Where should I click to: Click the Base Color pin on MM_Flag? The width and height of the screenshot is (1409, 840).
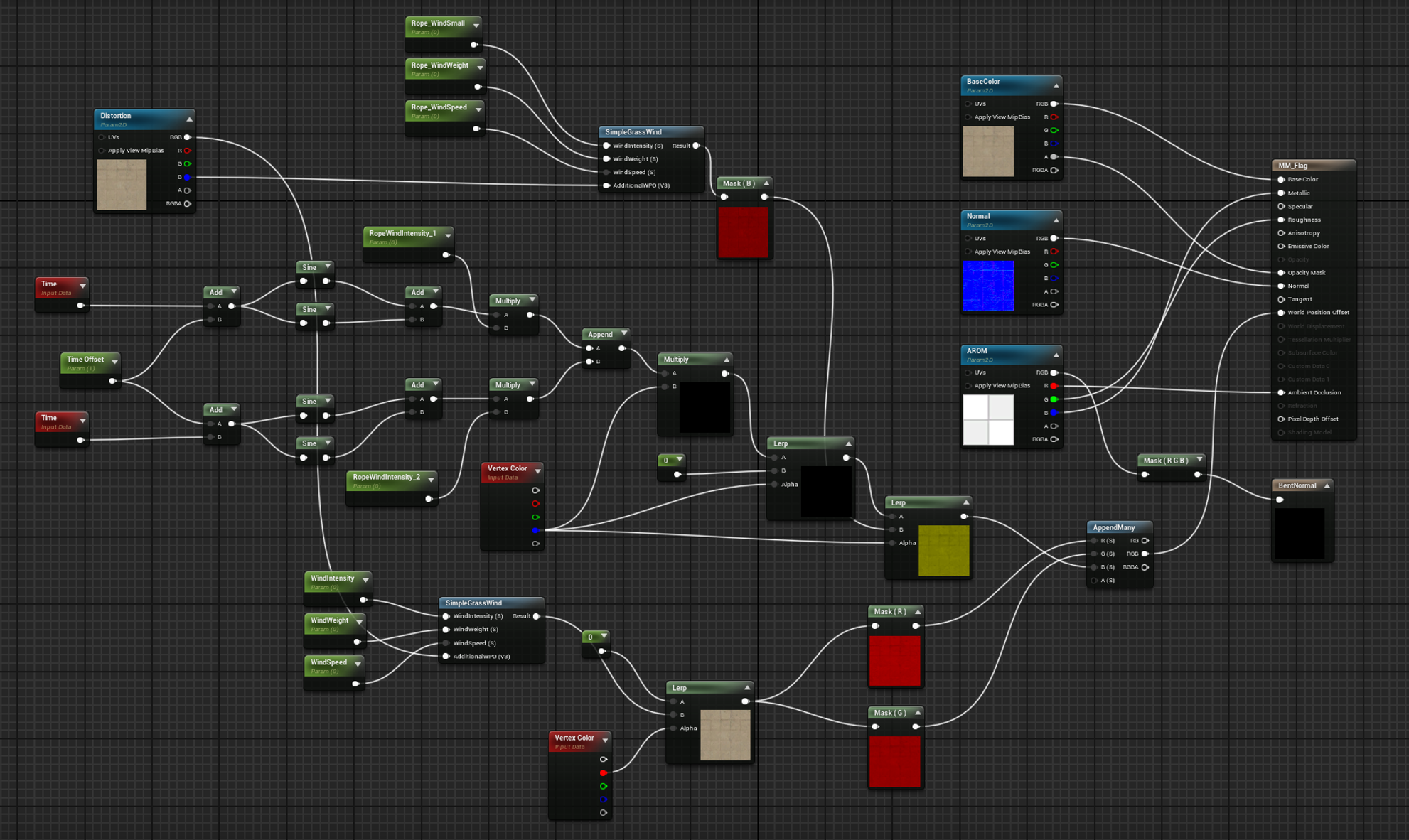(1281, 180)
